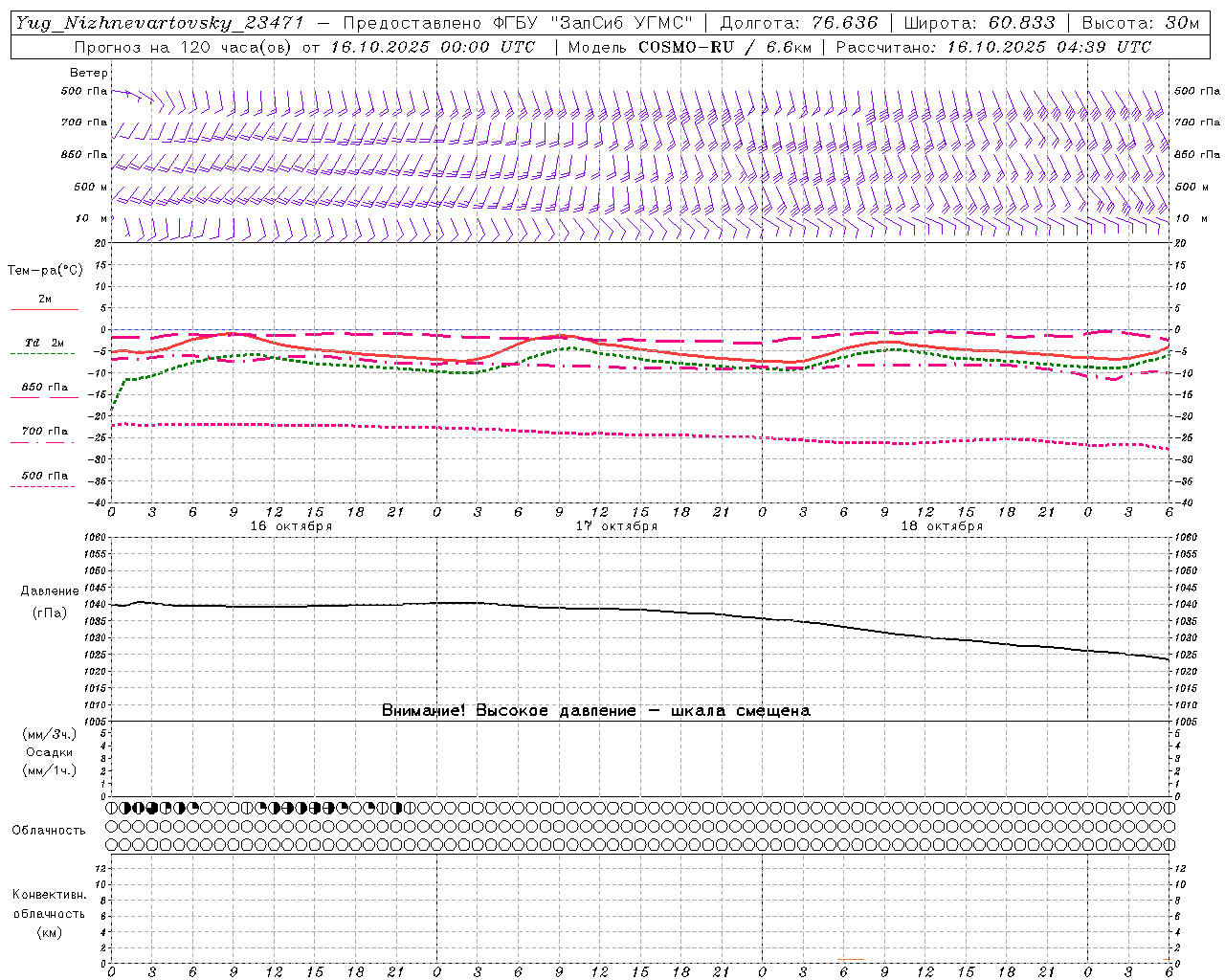Screen dimensions: 1225x980
Task: Click the '850 гПа' temperature legend entry
Action: 45,388
